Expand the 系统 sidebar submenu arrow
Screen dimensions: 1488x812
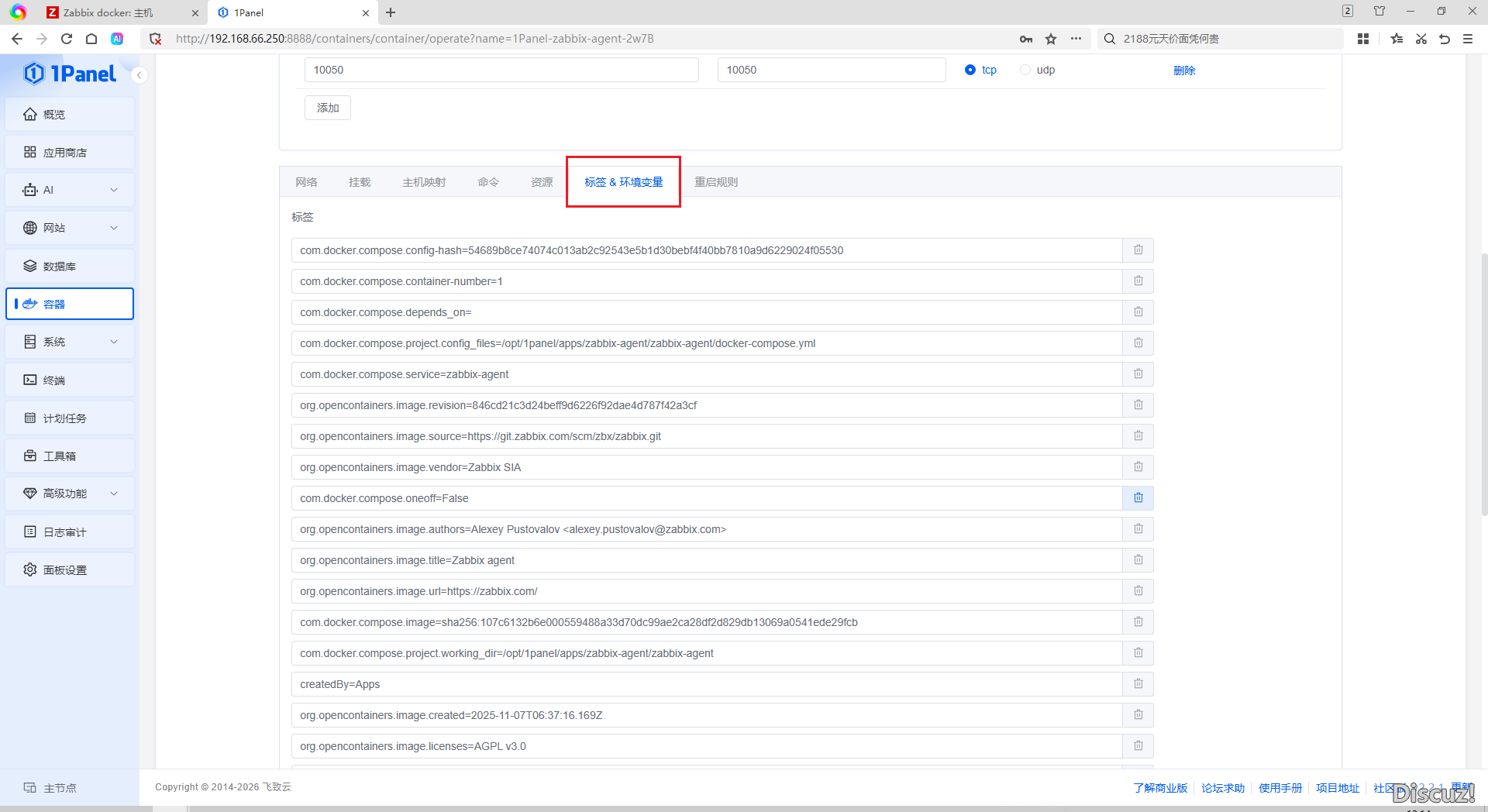[114, 342]
